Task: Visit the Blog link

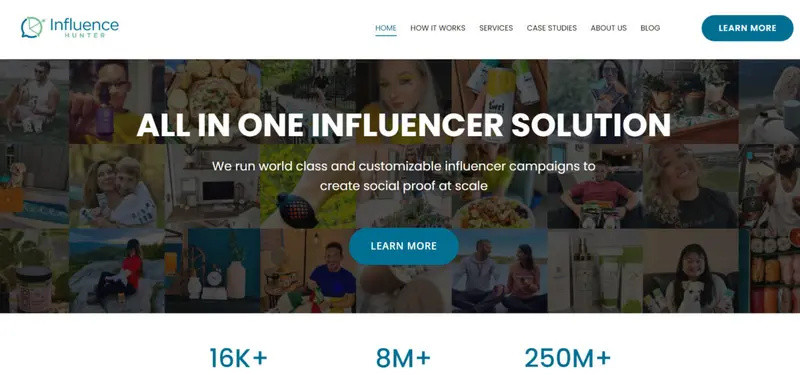Action: pyautogui.click(x=650, y=28)
